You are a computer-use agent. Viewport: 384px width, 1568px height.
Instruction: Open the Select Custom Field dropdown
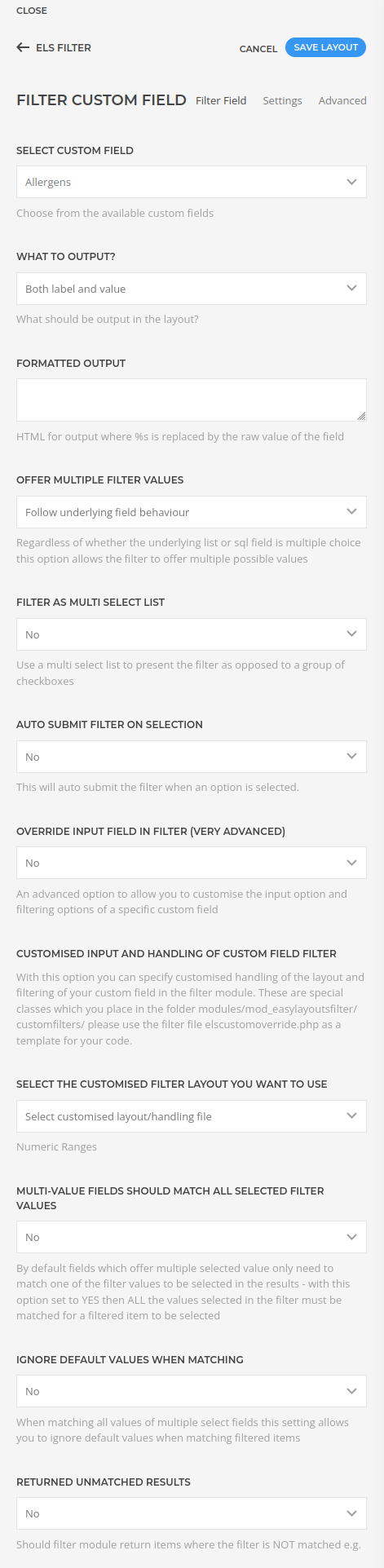point(192,182)
